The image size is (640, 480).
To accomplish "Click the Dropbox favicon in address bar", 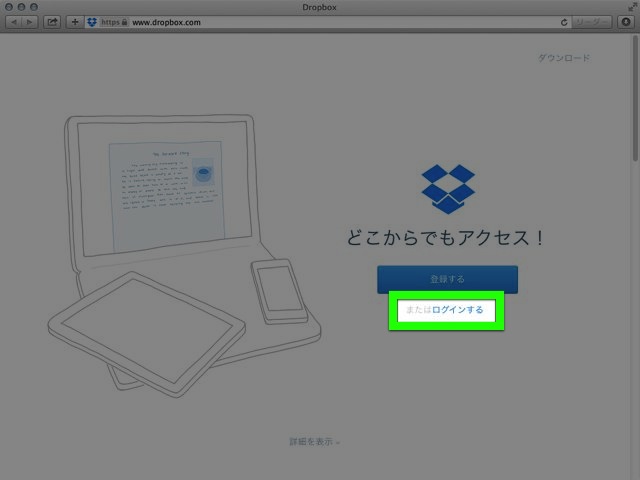I will (92, 22).
